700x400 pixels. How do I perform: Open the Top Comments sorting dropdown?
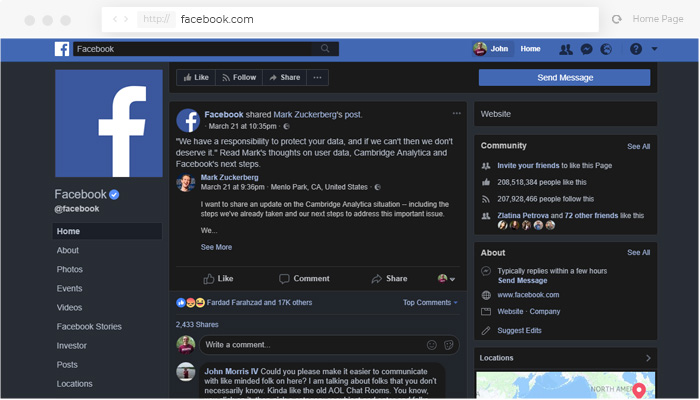(430, 303)
